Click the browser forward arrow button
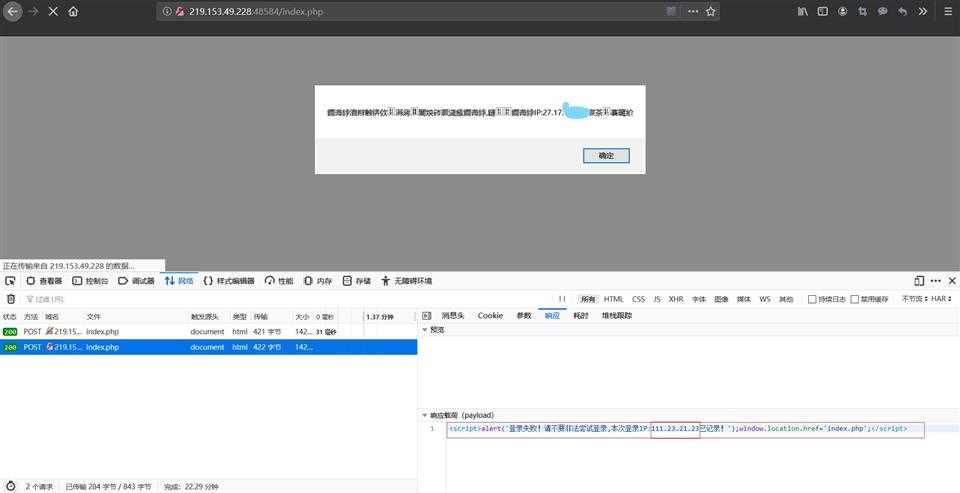This screenshot has height=493, width=960. click(x=33, y=12)
